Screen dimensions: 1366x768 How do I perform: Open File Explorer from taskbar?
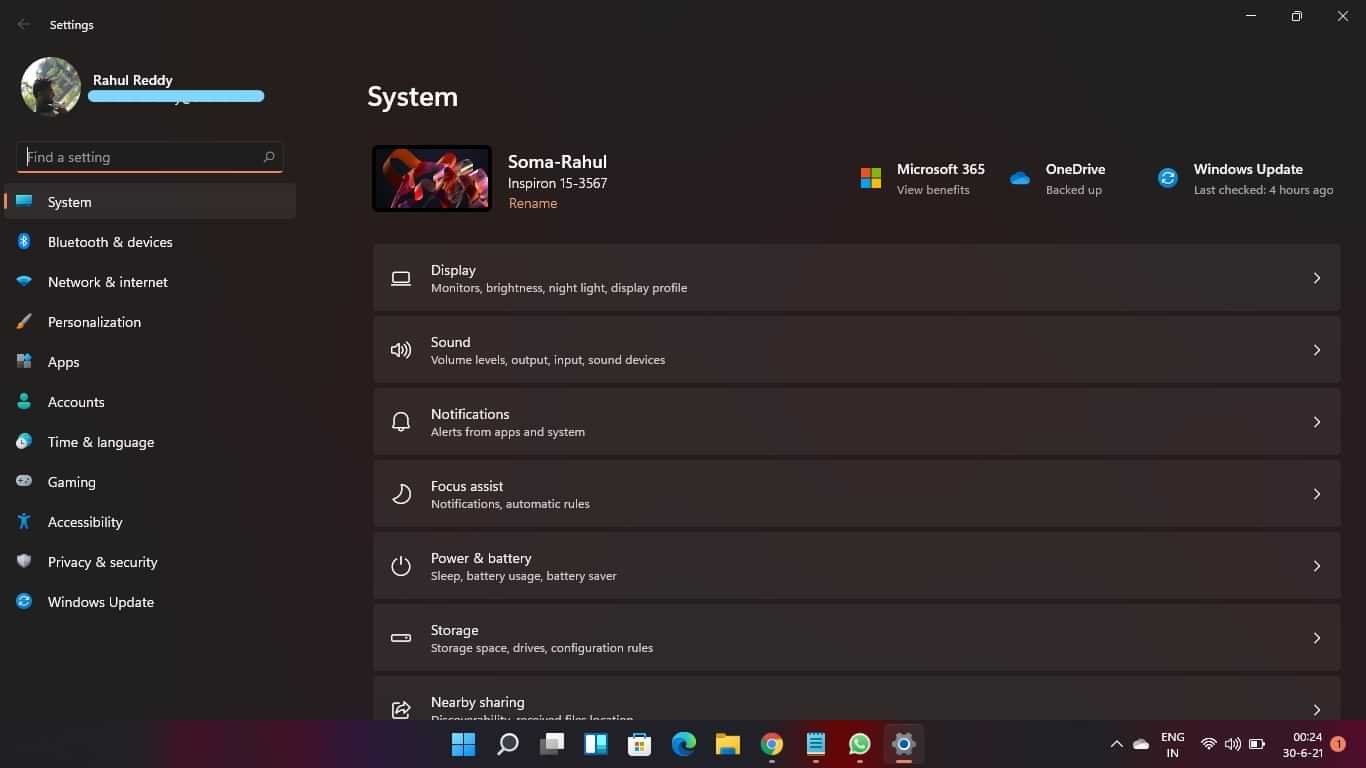tap(727, 744)
